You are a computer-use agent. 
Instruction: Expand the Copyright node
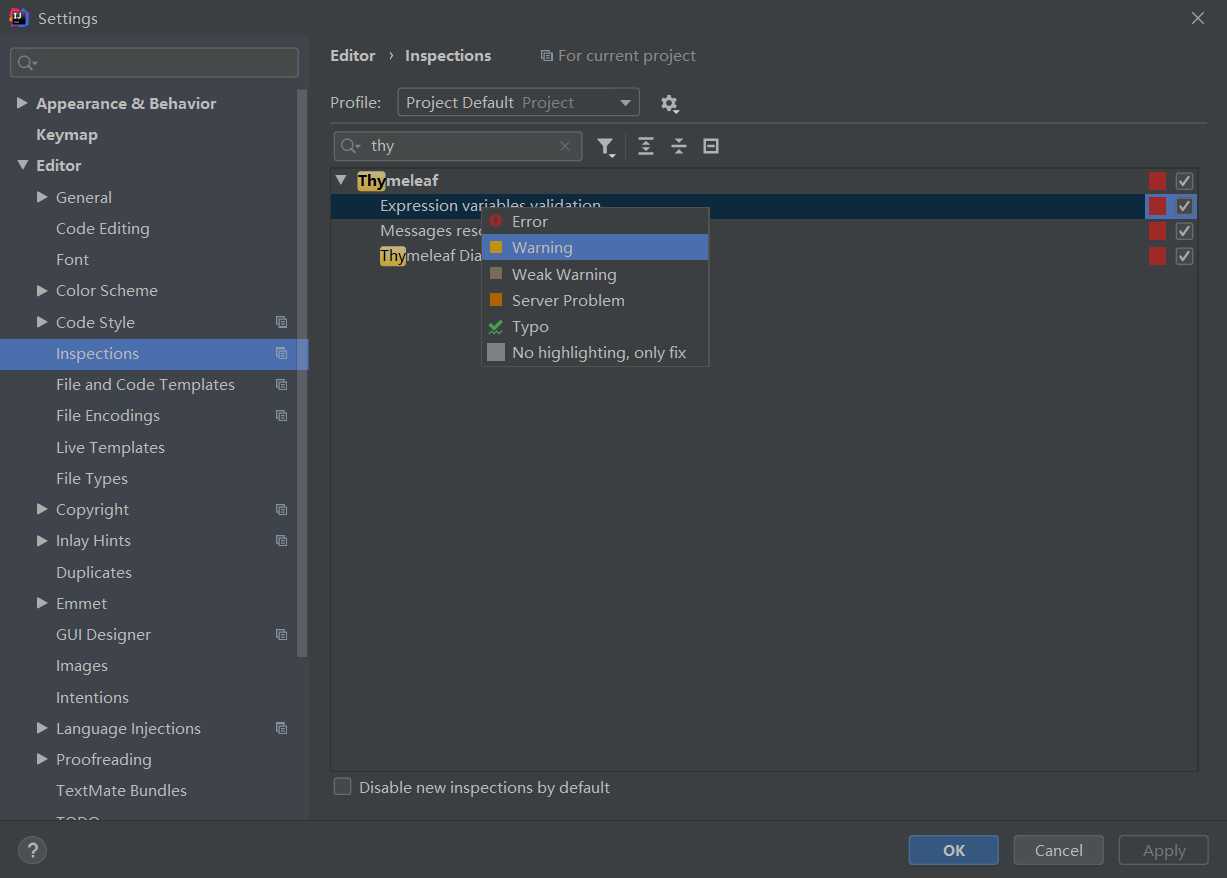click(42, 508)
